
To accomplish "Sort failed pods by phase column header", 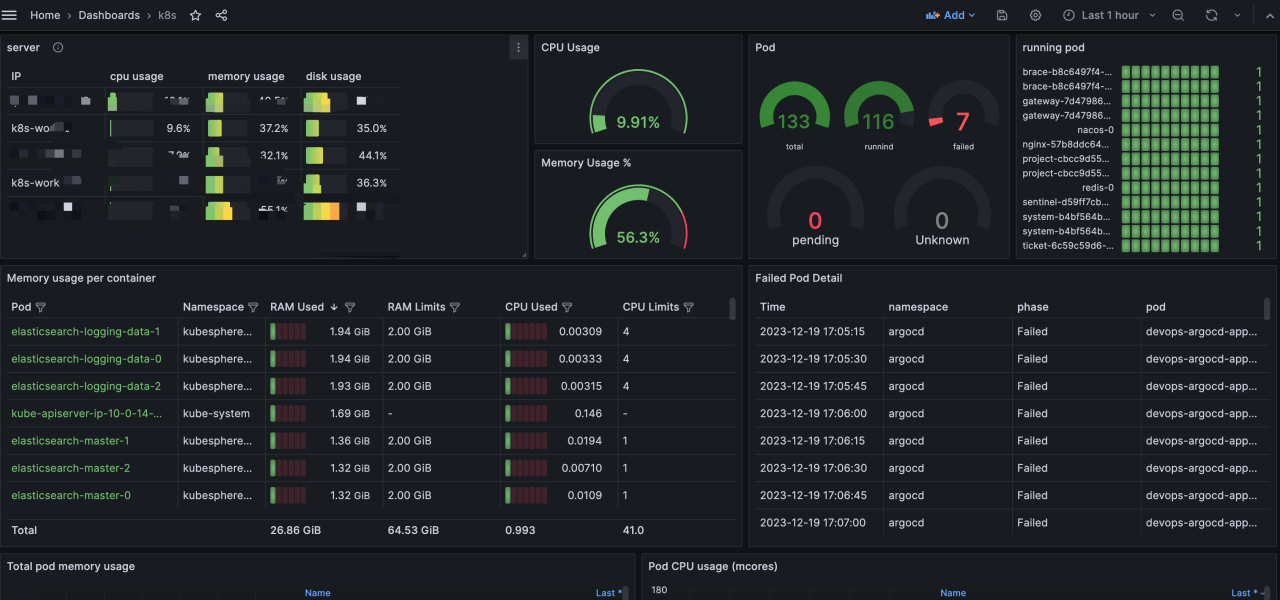I will (x=1033, y=307).
